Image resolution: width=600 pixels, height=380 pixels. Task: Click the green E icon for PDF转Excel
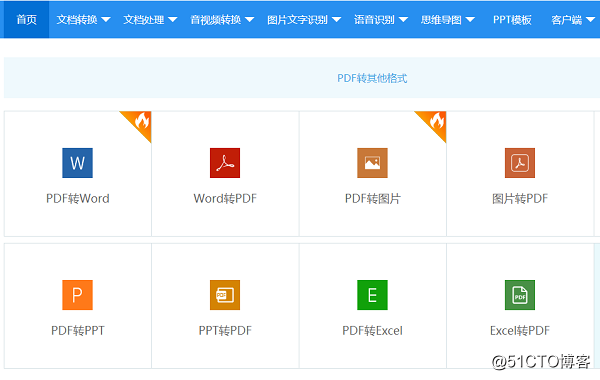pyautogui.click(x=372, y=295)
